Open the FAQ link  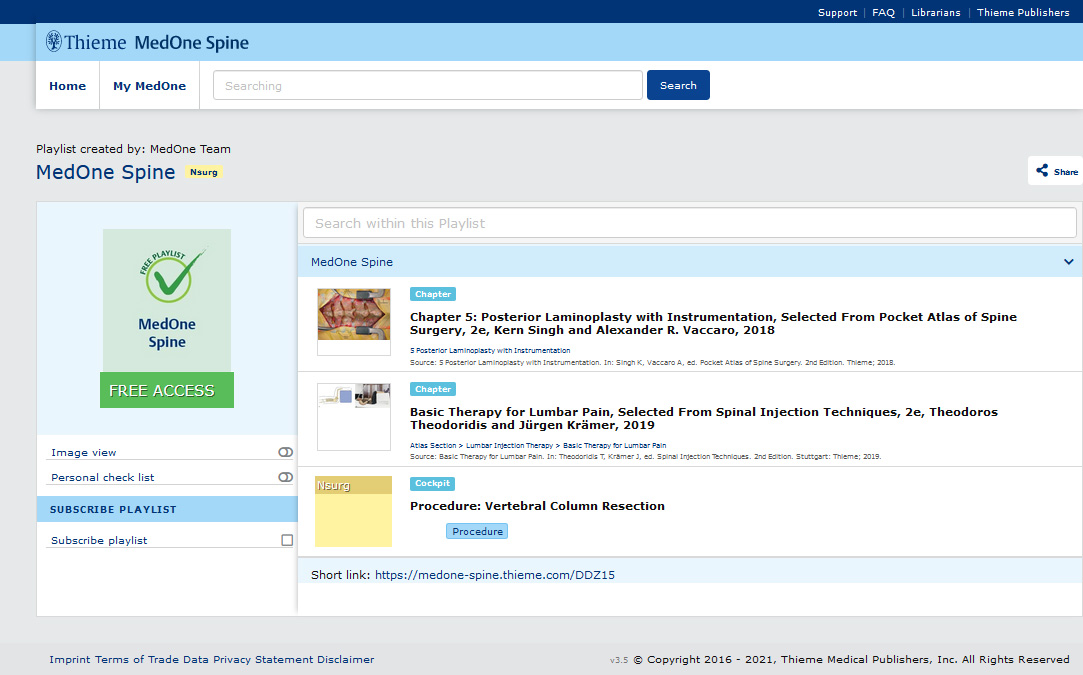(883, 12)
